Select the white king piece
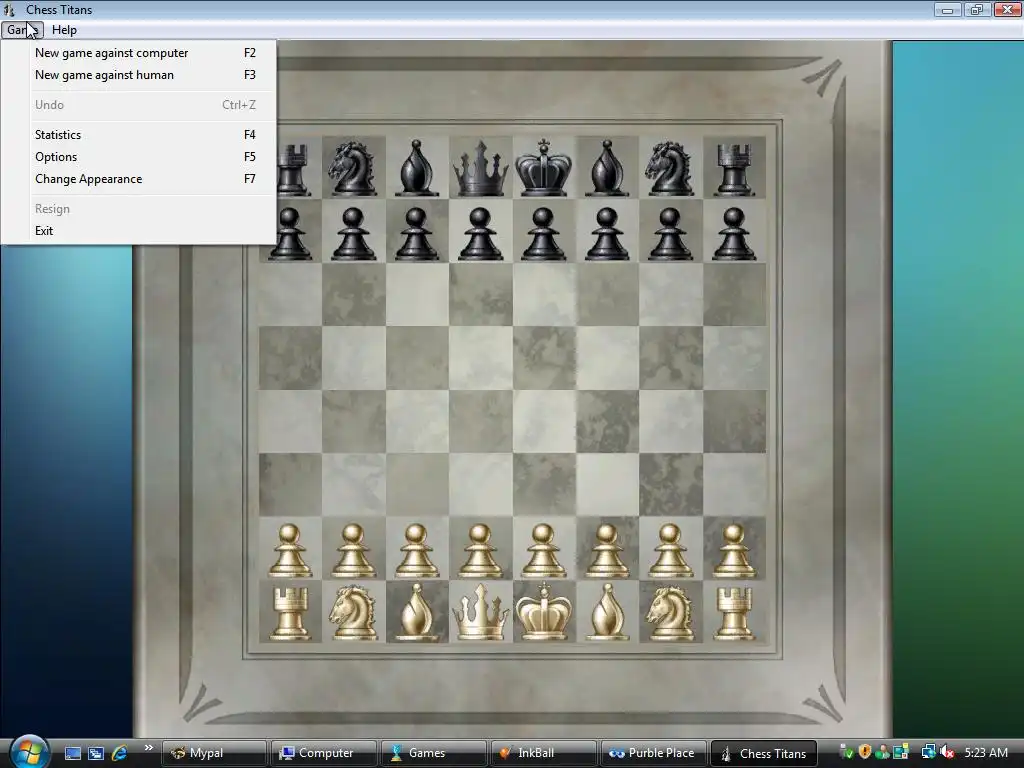1024x768 pixels. click(x=543, y=612)
